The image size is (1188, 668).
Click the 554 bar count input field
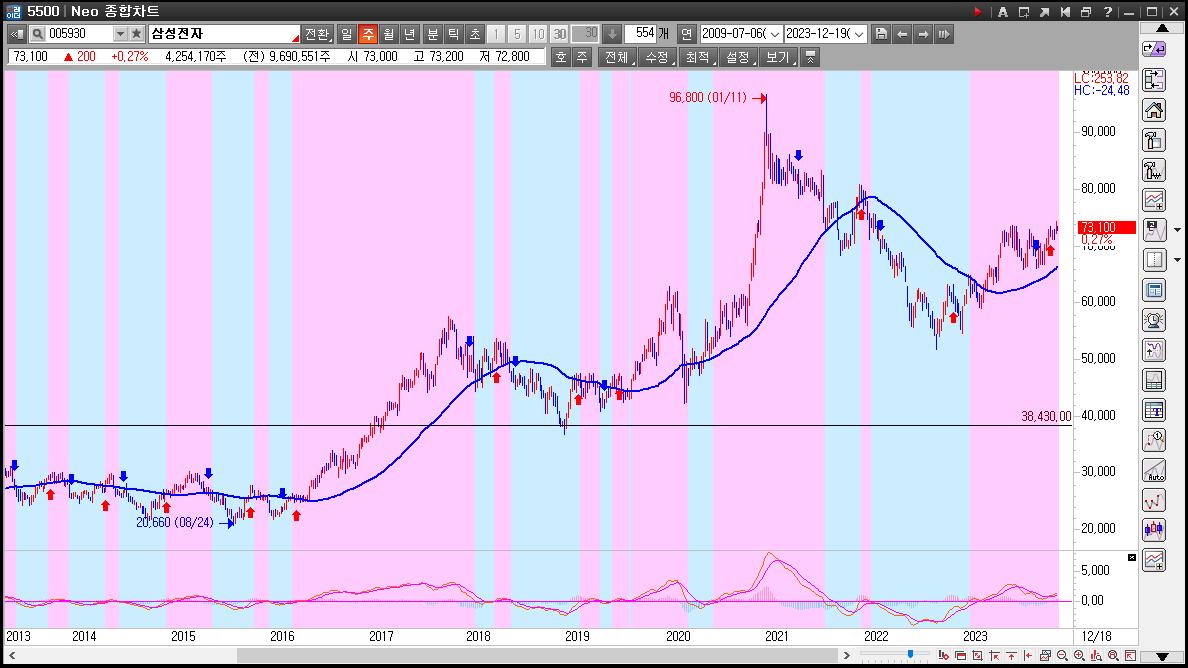(x=641, y=34)
